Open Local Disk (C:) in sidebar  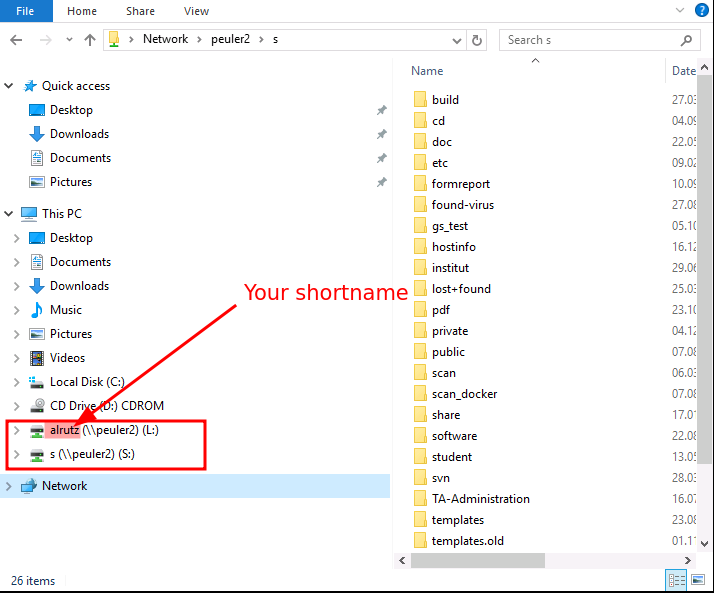87,382
